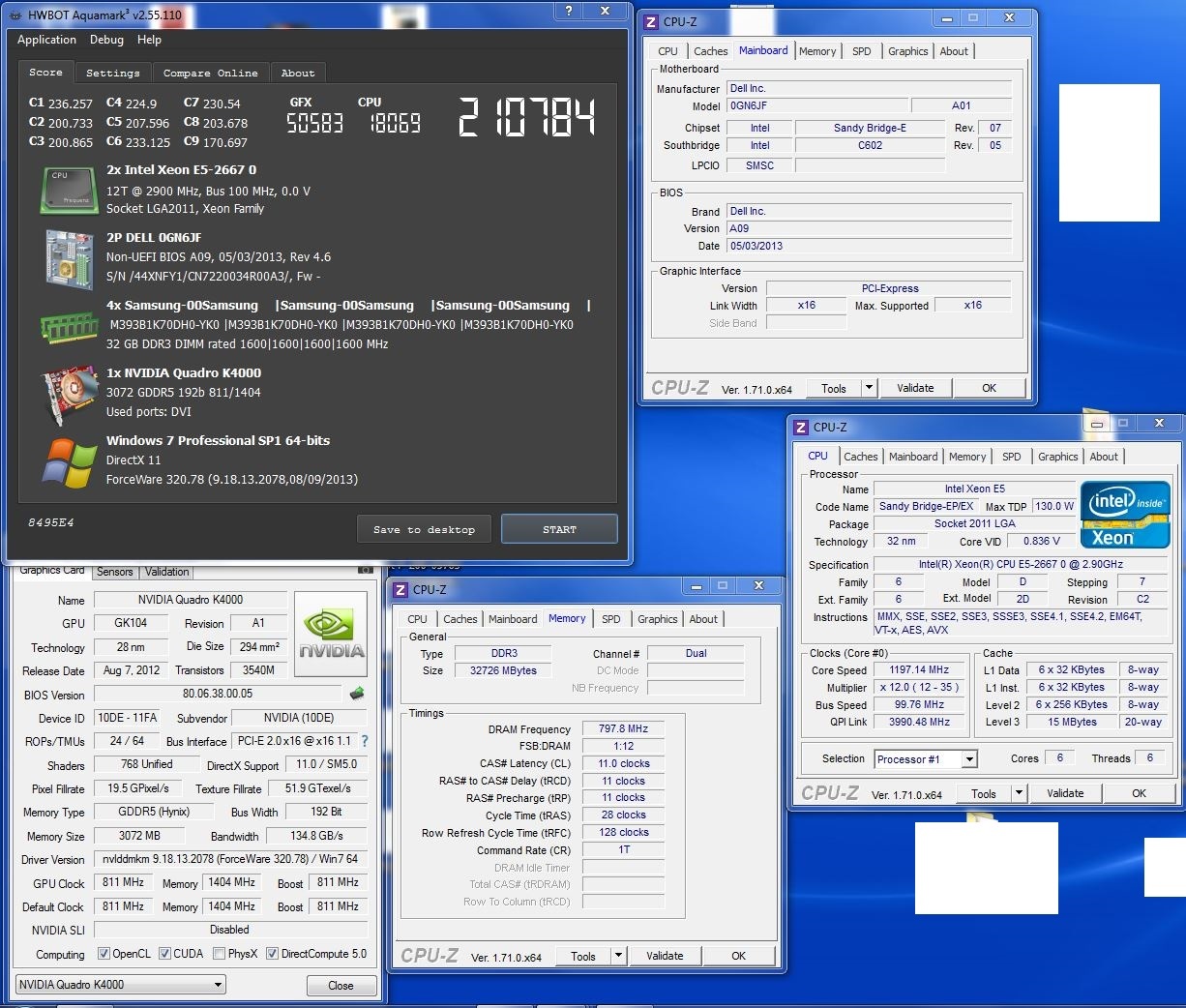The width and height of the screenshot is (1186, 1008).
Task: Click the Close button in GPU-Z
Action: (x=341, y=985)
